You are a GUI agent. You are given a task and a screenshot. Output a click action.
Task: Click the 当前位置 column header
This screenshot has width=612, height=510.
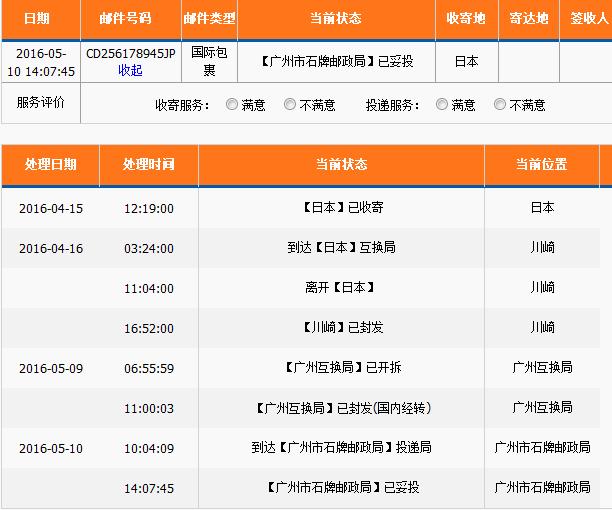[541, 164]
